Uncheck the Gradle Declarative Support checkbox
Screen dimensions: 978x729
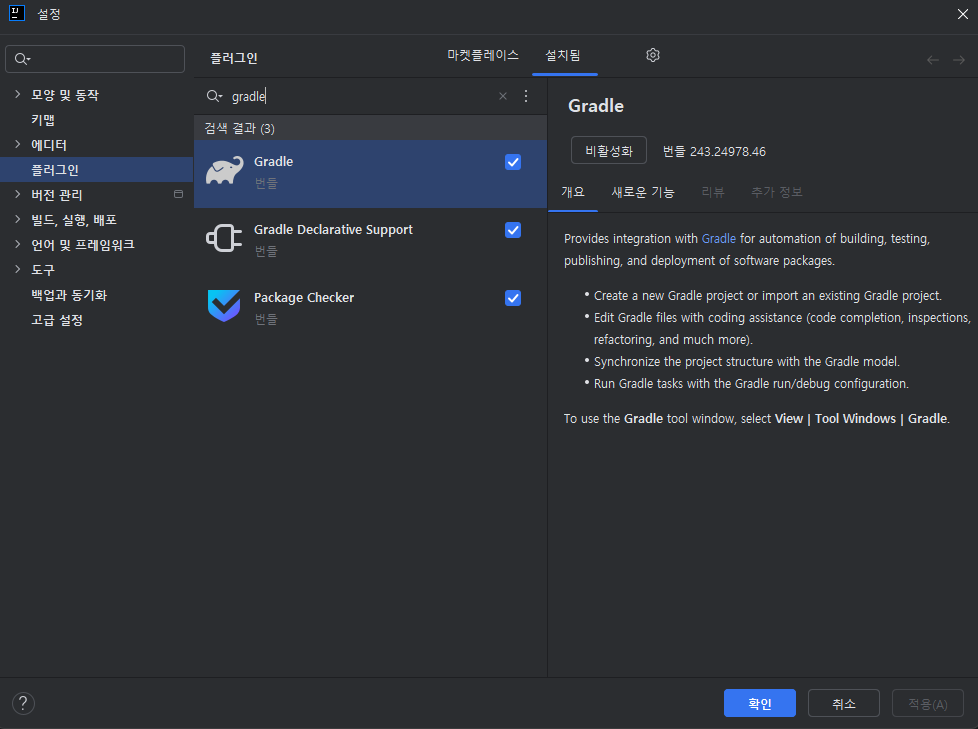click(x=513, y=230)
